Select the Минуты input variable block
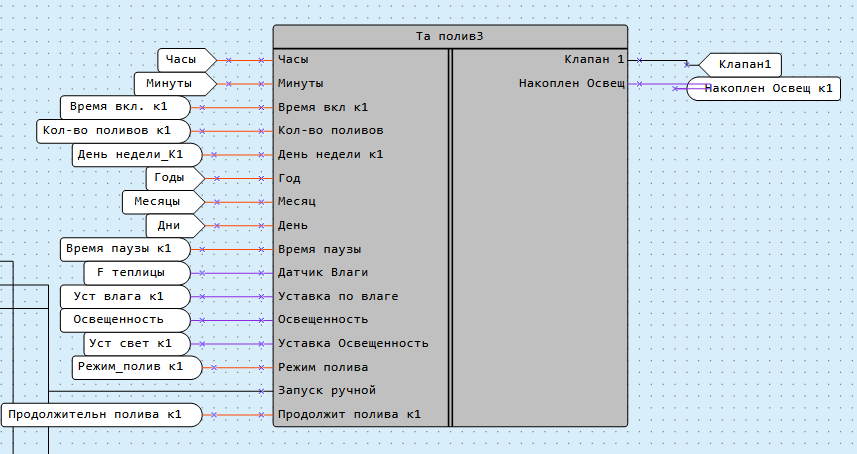Screen dimensions: 857x454 coord(175,84)
